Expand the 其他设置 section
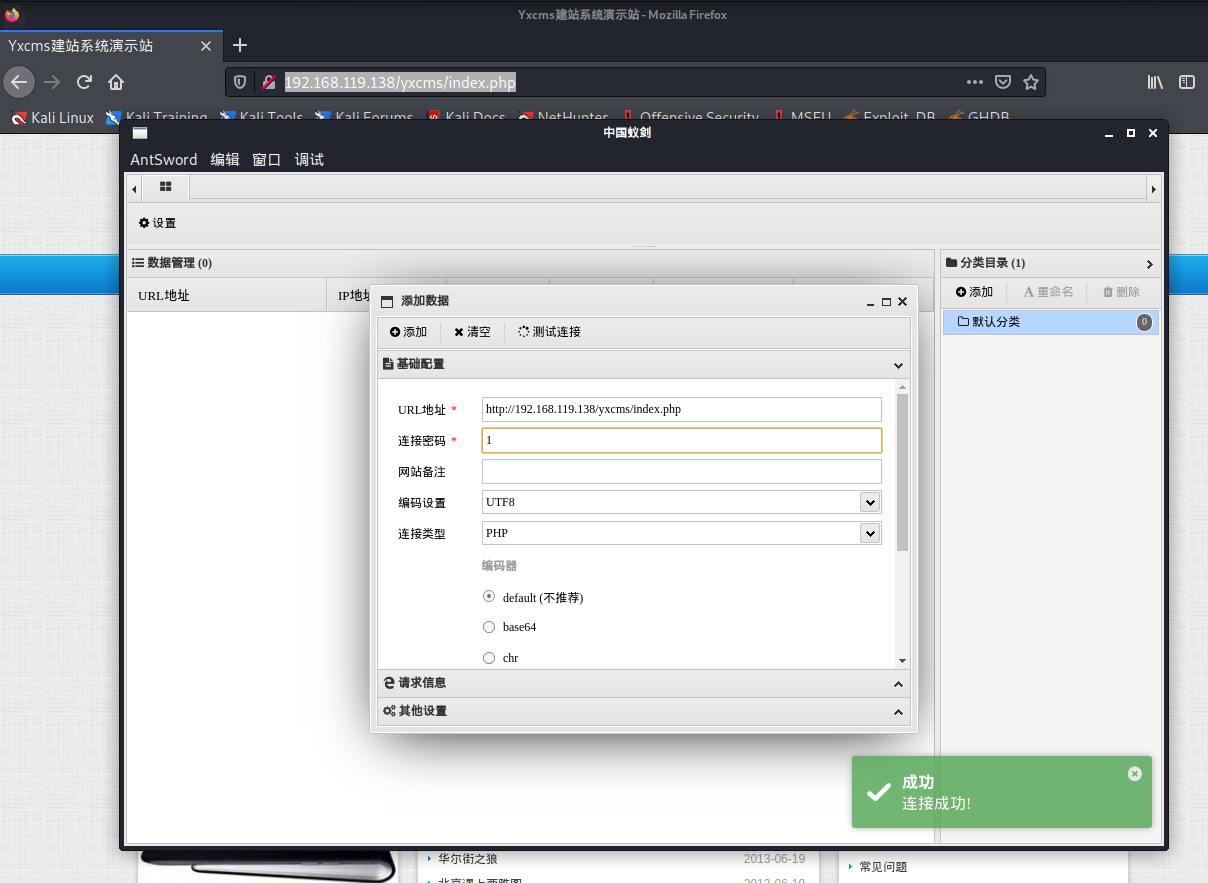 pyautogui.click(x=645, y=711)
